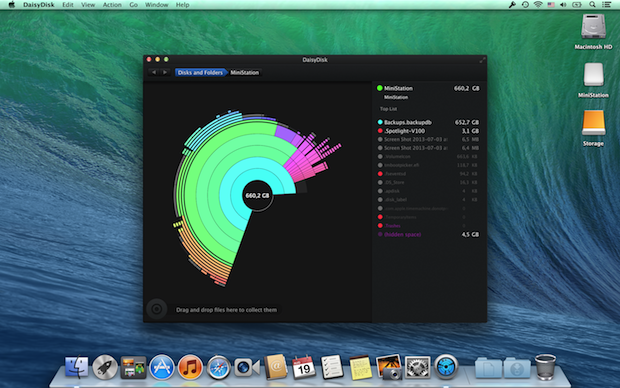Image resolution: width=620 pixels, height=388 pixels.
Task: Select the Disks and Folders breadcrumb
Action: [200, 72]
